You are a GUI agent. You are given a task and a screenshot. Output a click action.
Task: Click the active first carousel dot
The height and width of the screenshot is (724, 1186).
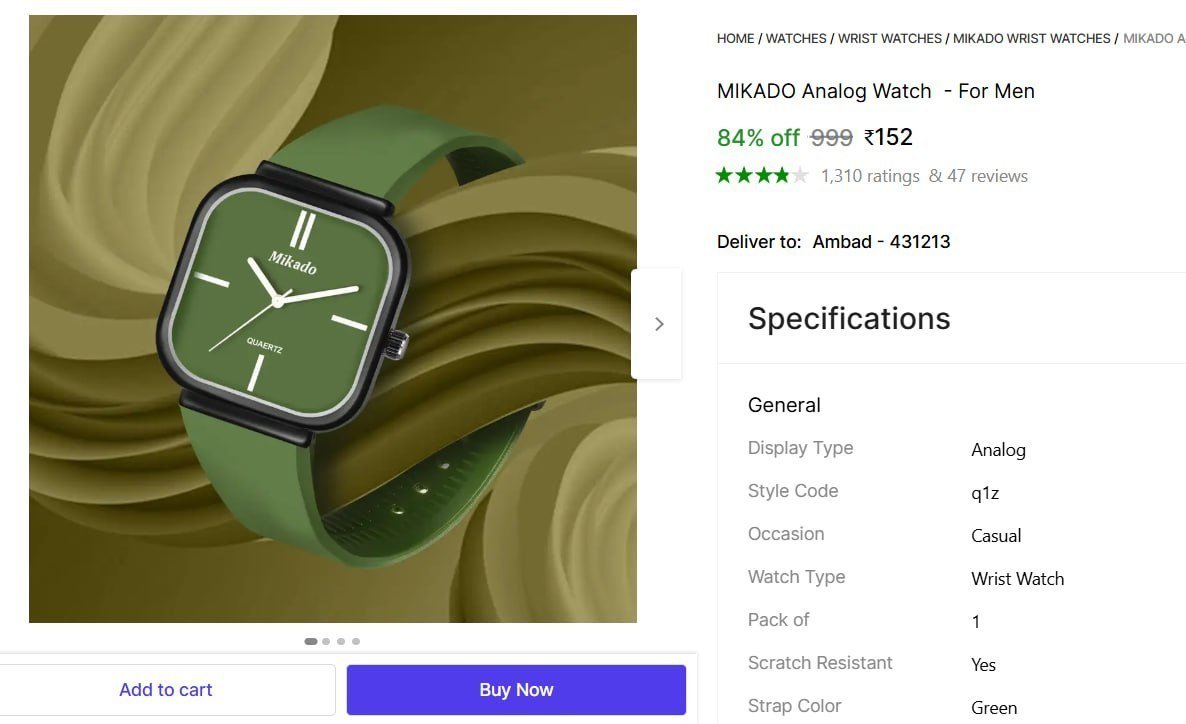[310, 641]
